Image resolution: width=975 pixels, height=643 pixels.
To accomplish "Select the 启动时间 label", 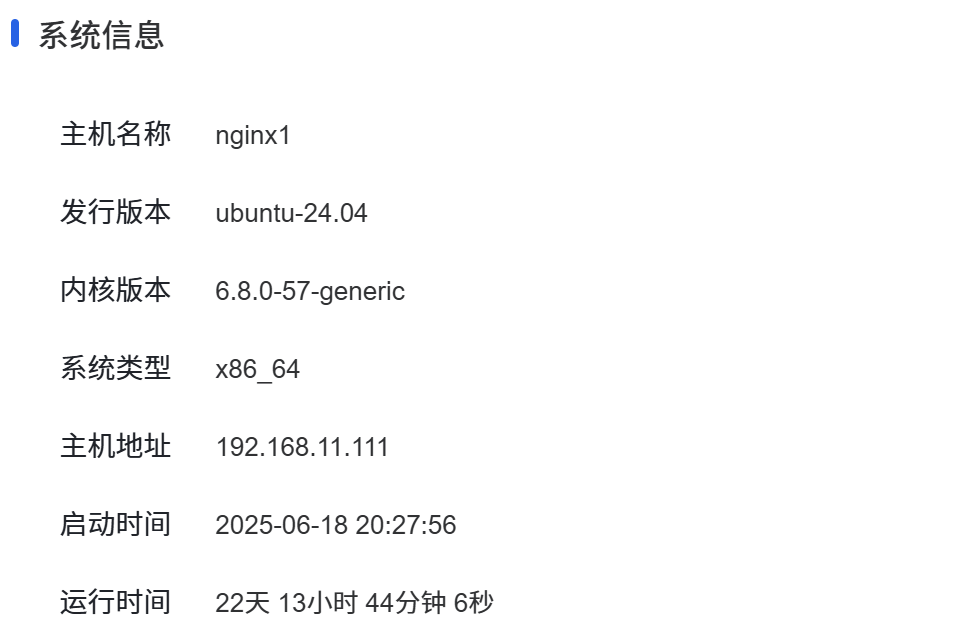I will pos(116,524).
